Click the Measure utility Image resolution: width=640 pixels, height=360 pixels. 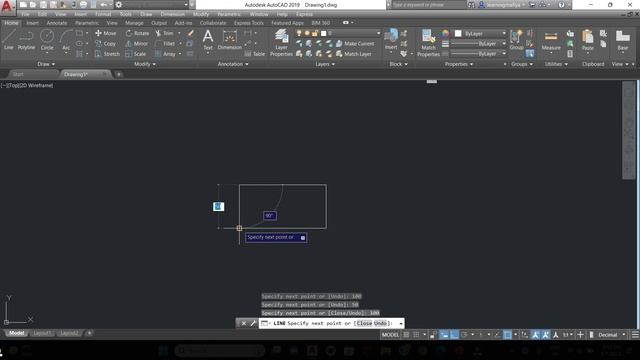pyautogui.click(x=551, y=40)
